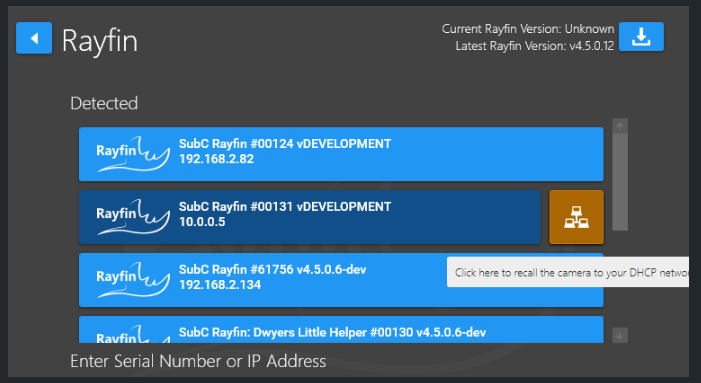Select the SubC Rayfin #00131 vDEVELOPMENT camera
Viewport: 701px width, 383px height.
[x=310, y=217]
